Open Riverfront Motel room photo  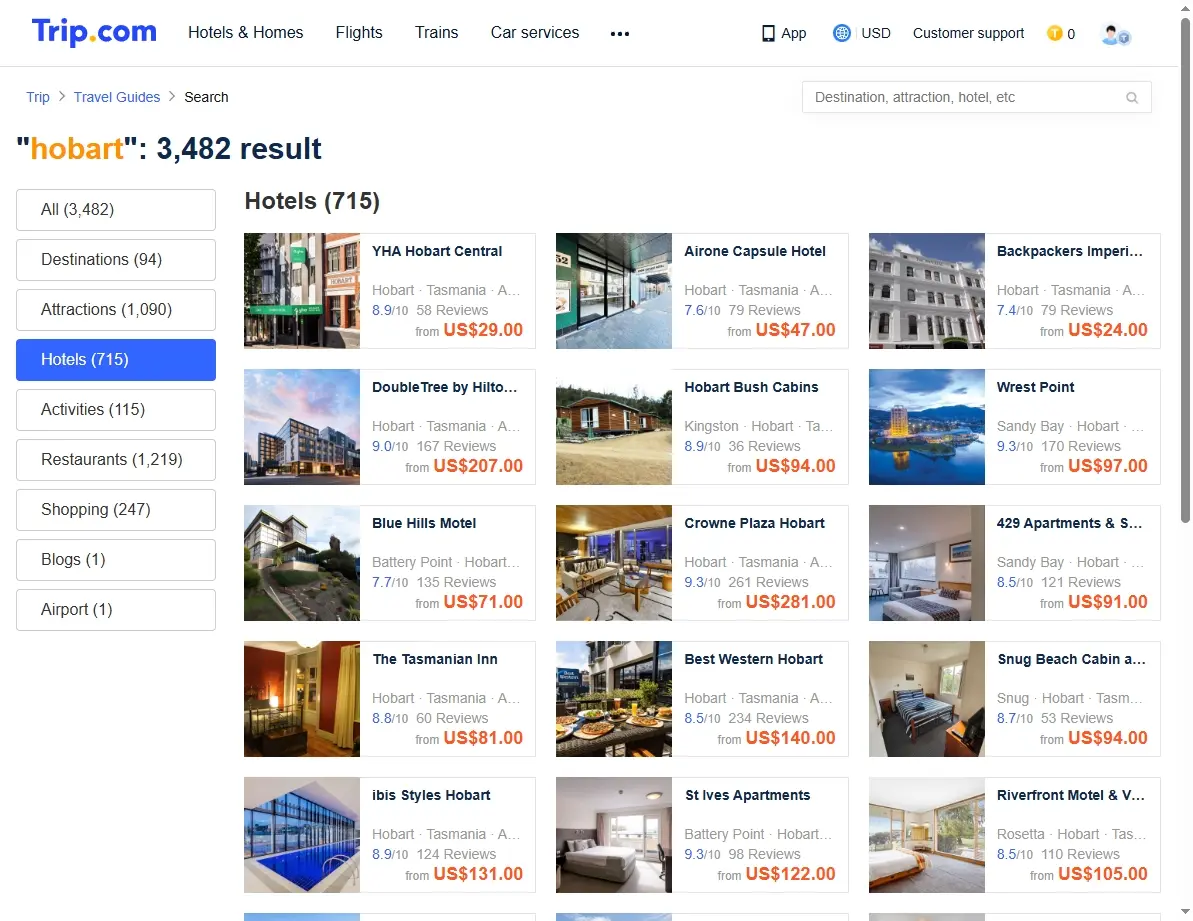(927, 835)
